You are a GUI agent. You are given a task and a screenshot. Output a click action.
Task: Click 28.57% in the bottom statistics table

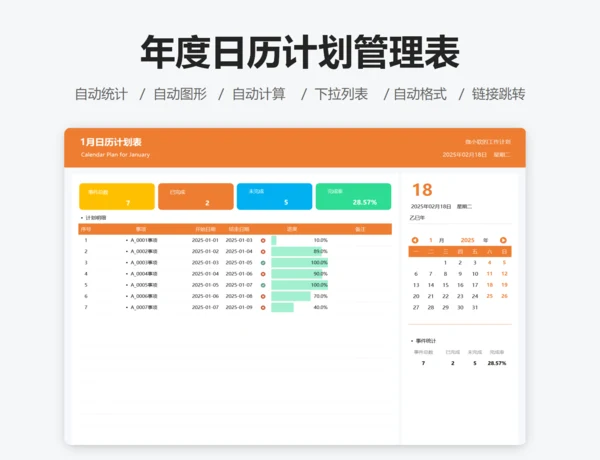497,363
